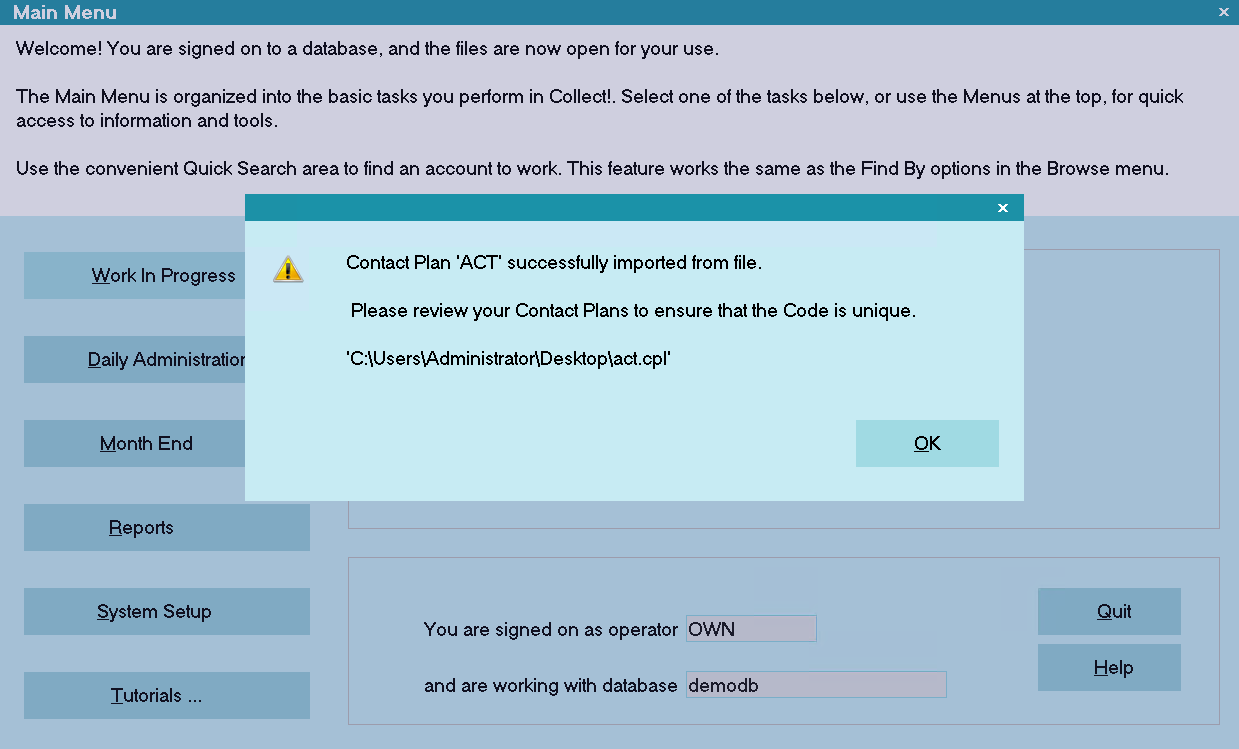The height and width of the screenshot is (749, 1239).
Task: Click the database field showing demodb
Action: 816,685
